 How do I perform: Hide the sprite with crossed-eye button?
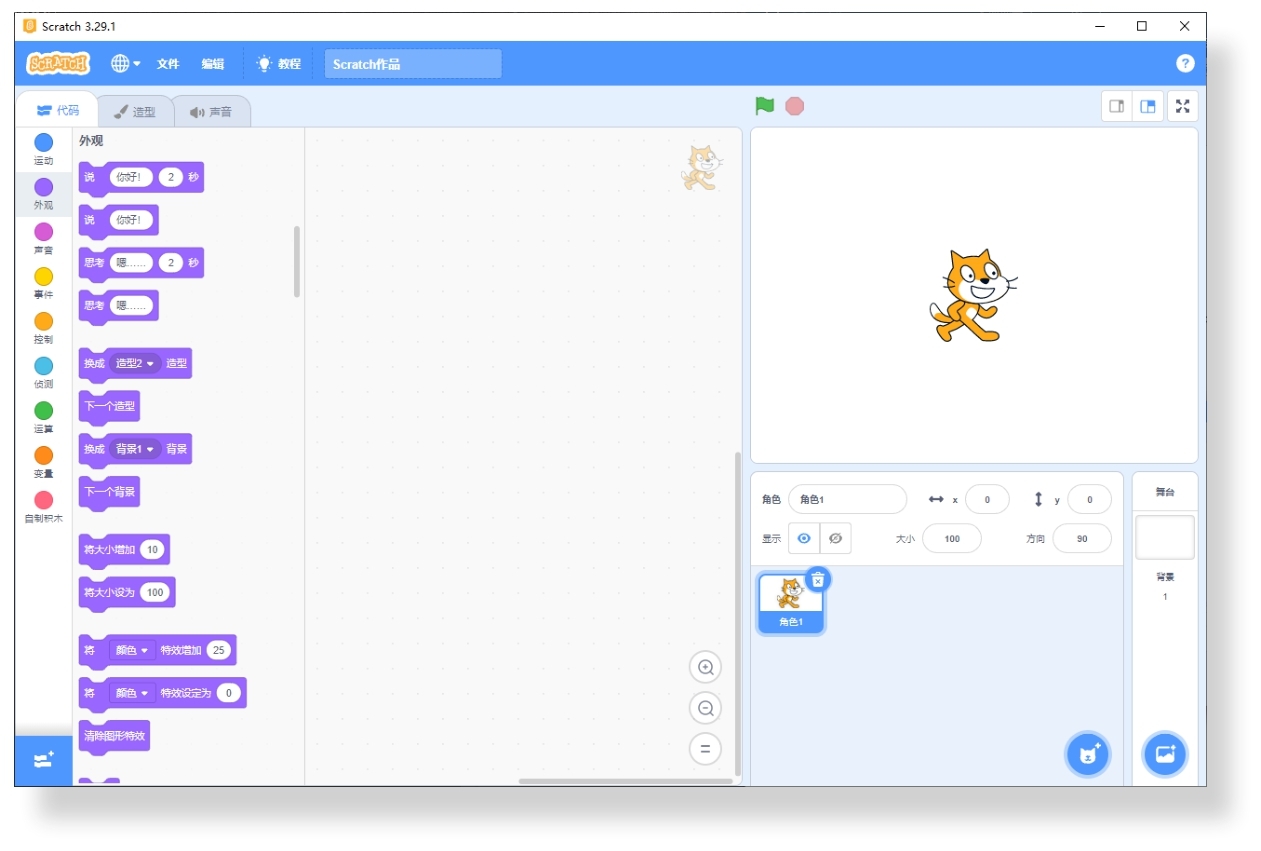[x=836, y=538]
